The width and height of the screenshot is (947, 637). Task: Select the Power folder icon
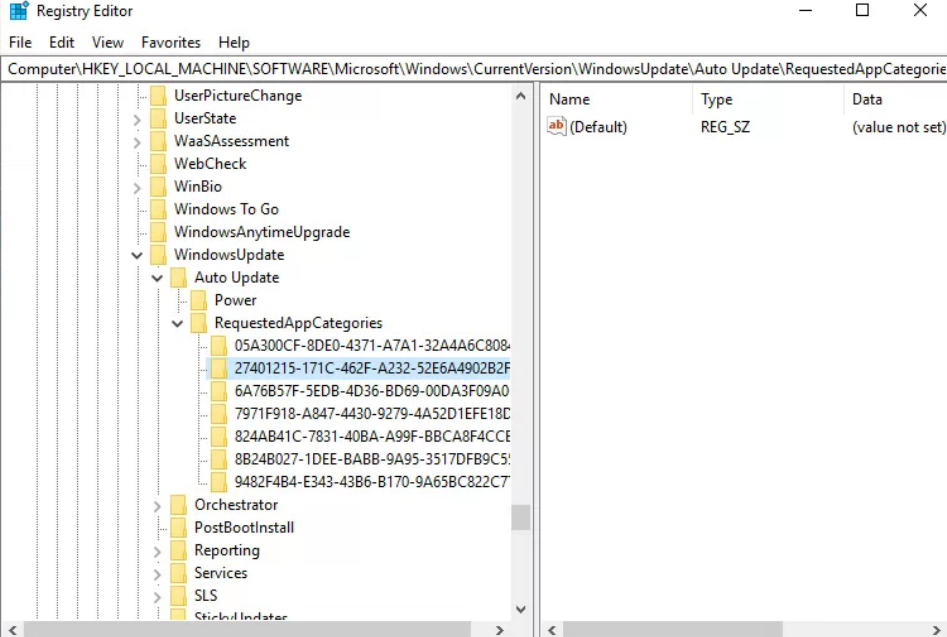click(x=198, y=300)
